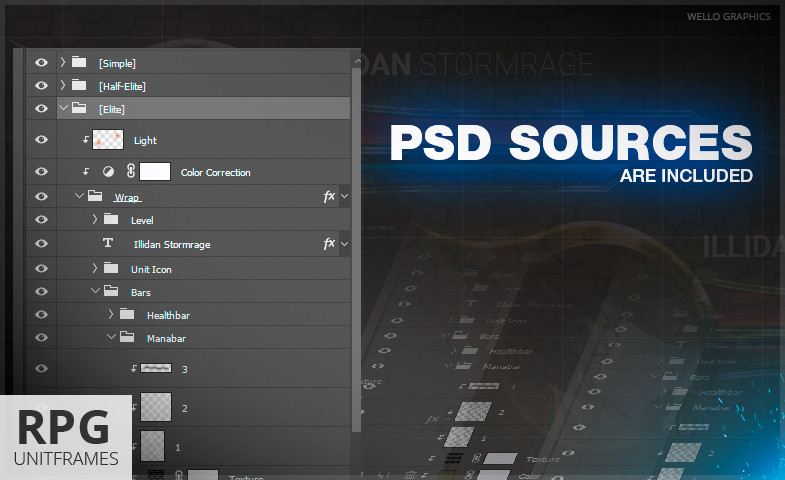
Task: Click clipping arrow on Light layer
Action: pos(86,140)
